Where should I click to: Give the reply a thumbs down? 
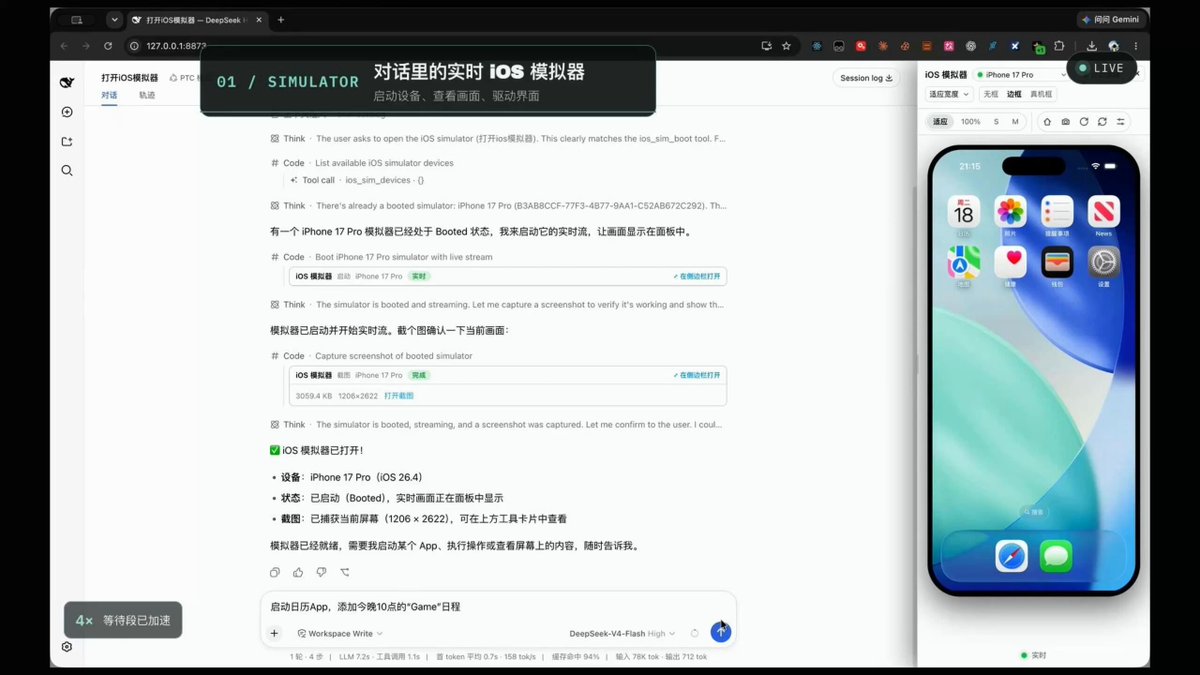pyautogui.click(x=321, y=572)
